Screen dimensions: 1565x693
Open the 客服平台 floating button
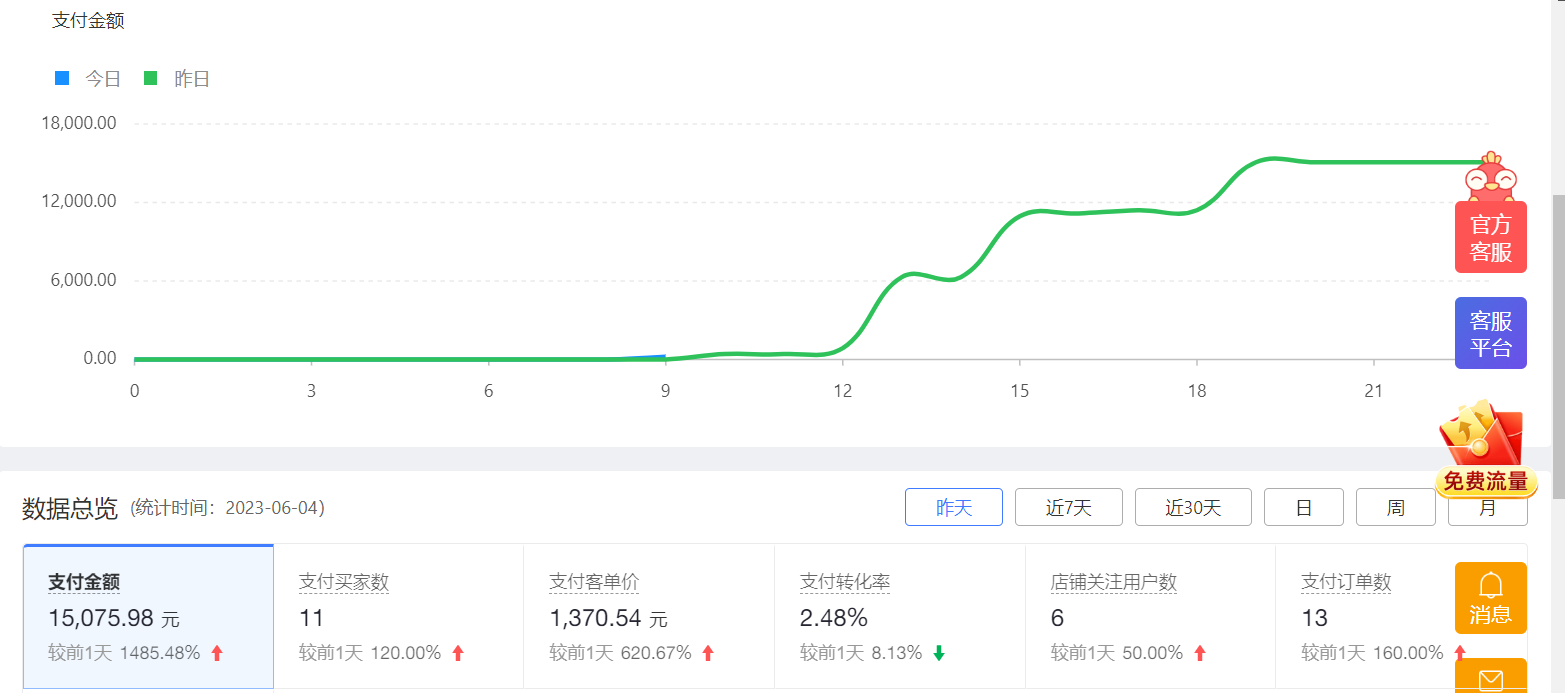1490,333
